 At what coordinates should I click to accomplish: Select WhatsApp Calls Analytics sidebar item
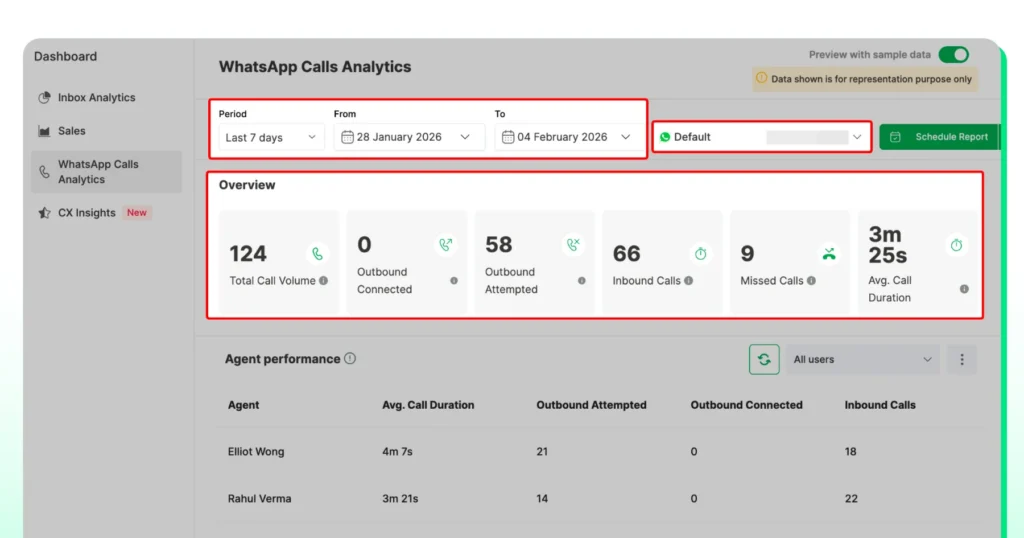tap(106, 172)
